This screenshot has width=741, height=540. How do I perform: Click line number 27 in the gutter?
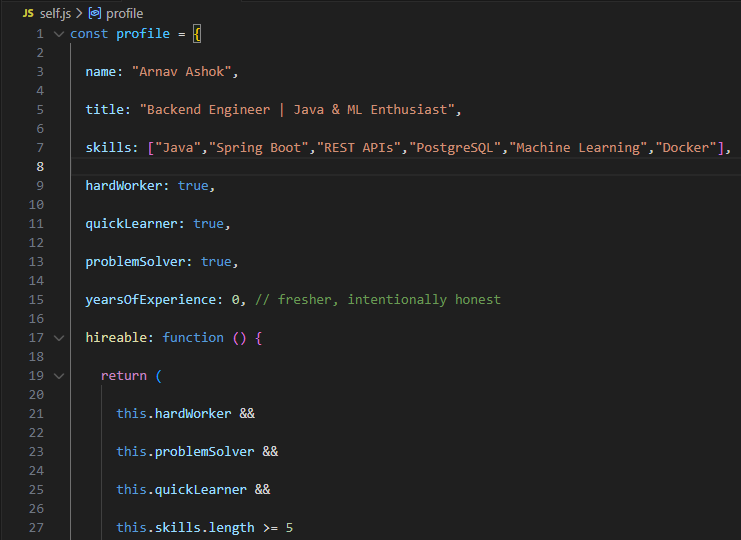(x=36, y=528)
